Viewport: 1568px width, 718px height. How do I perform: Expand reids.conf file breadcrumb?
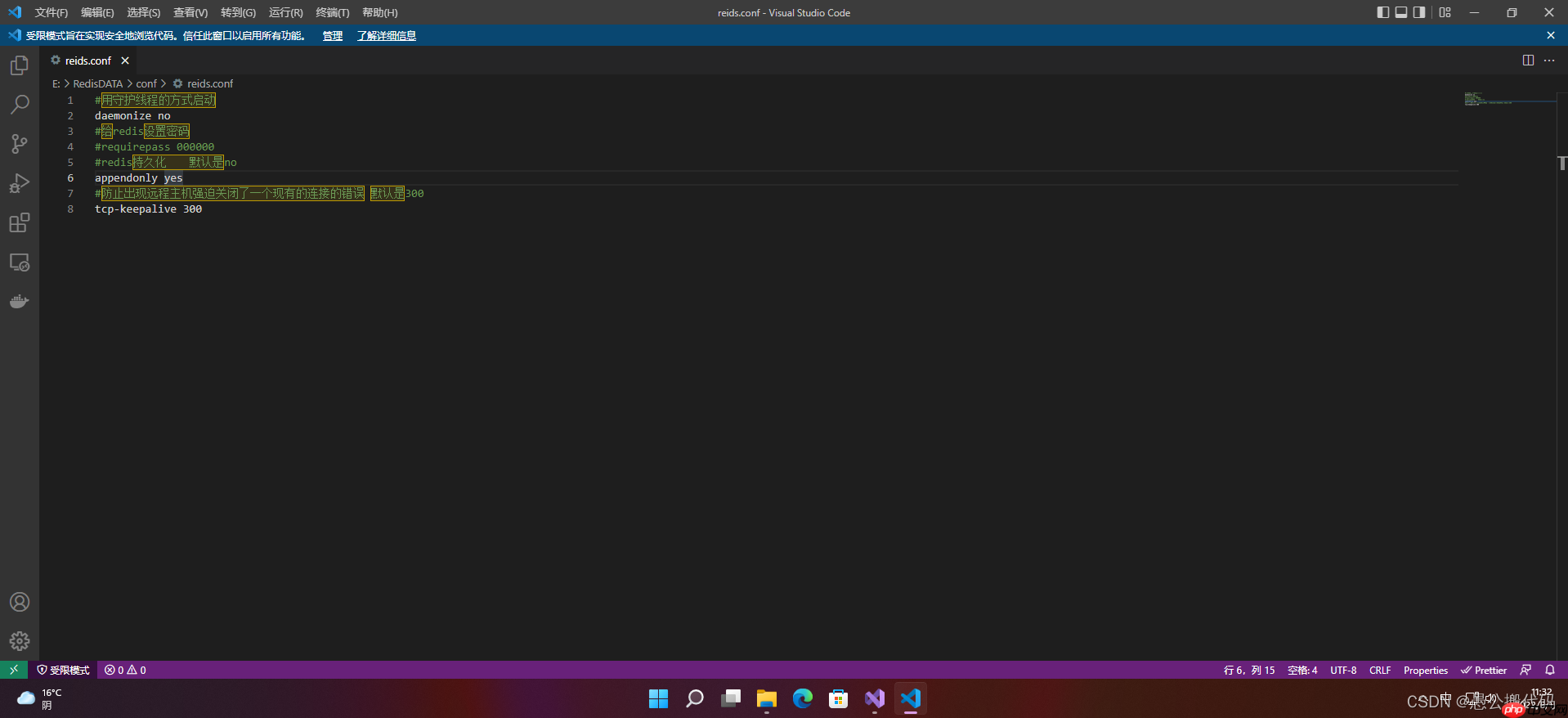pos(203,83)
